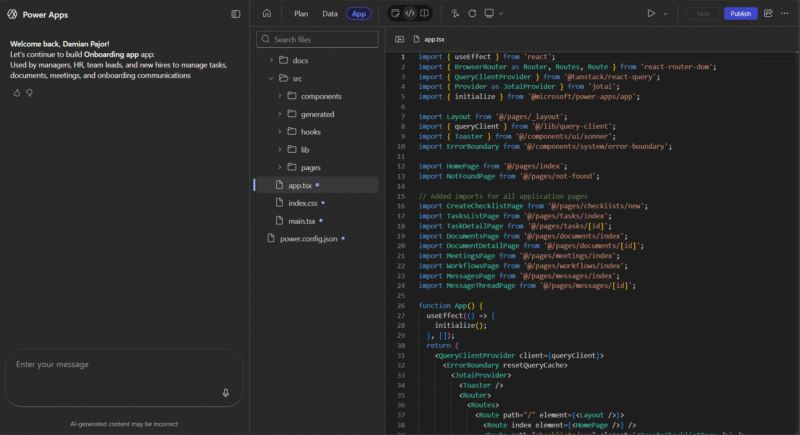Viewport: 800px width, 435px height.
Task: Run the app with the play icon
Action: pos(651,14)
